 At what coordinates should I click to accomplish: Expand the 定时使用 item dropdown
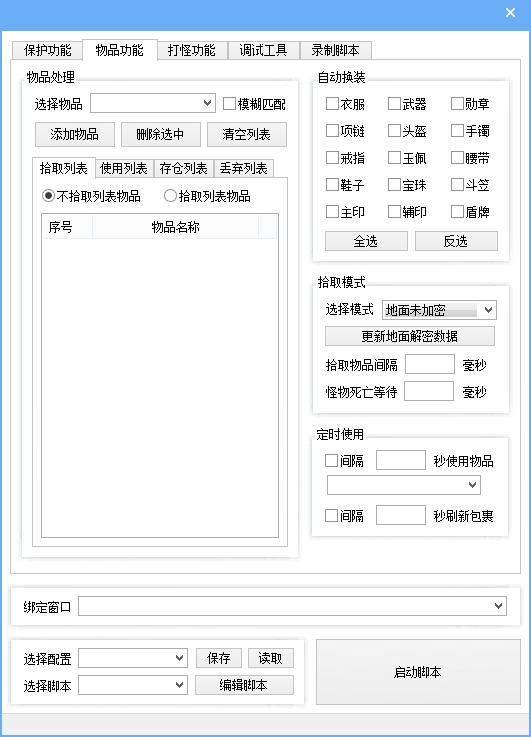(404, 485)
